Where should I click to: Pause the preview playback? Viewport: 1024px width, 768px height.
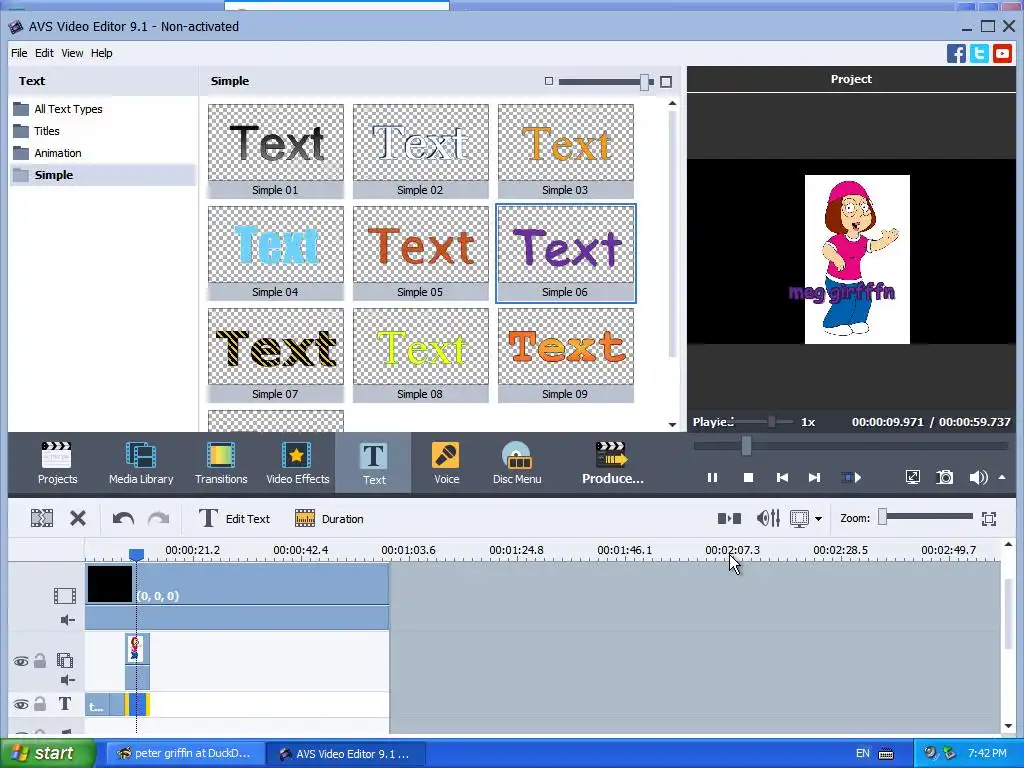712,477
